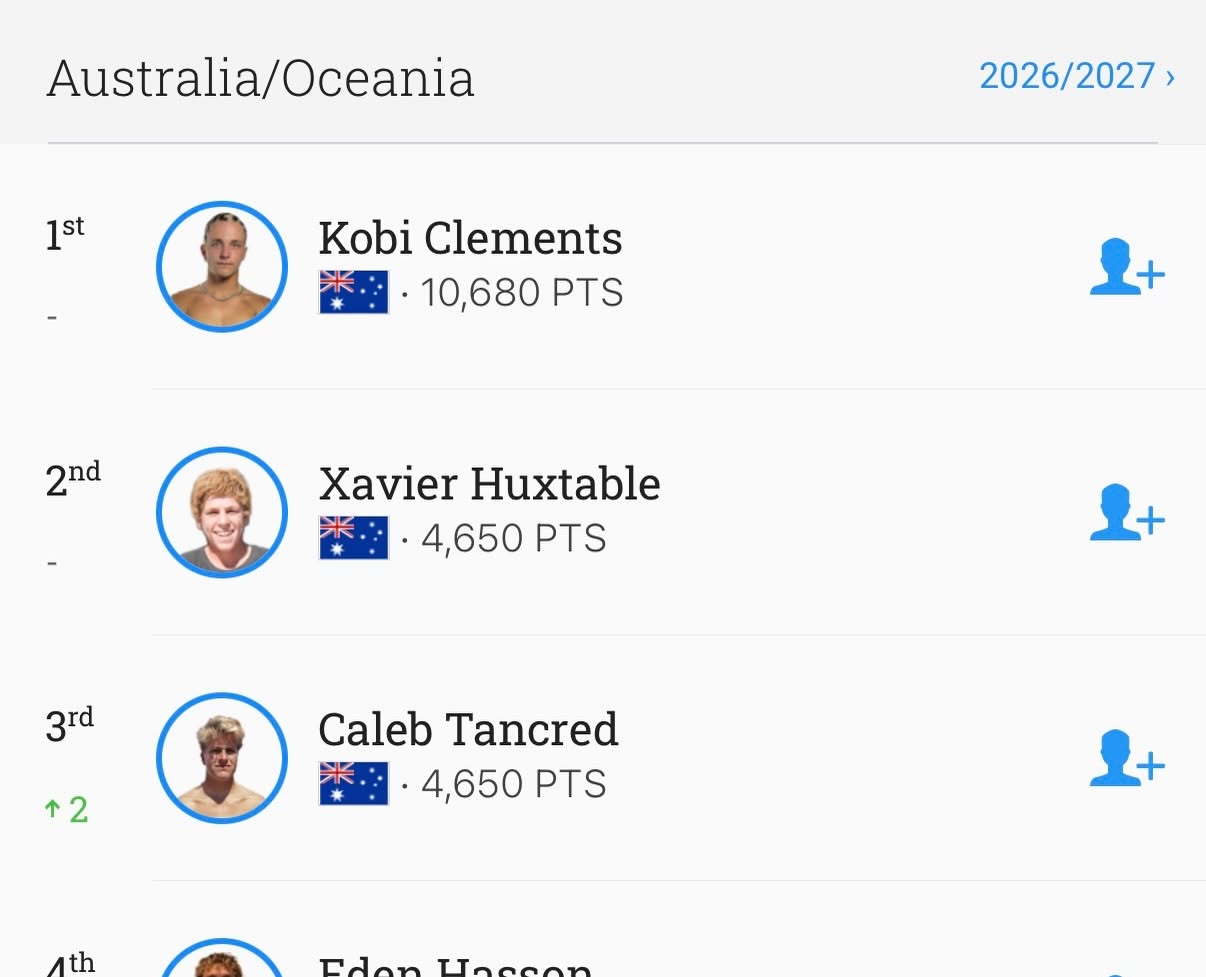The image size is (1206, 977).
Task: Follow Kobi Clements using the add-person icon
Action: click(1127, 267)
